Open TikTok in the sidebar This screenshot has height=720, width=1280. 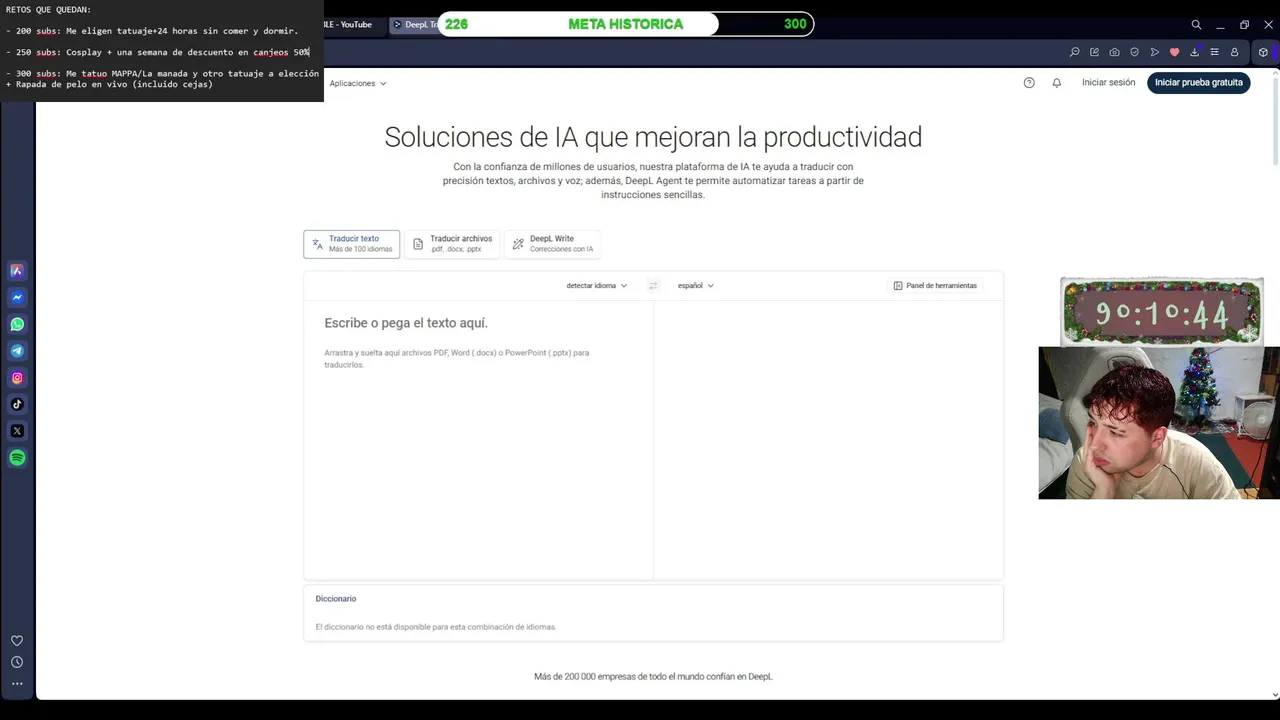[x=17, y=404]
